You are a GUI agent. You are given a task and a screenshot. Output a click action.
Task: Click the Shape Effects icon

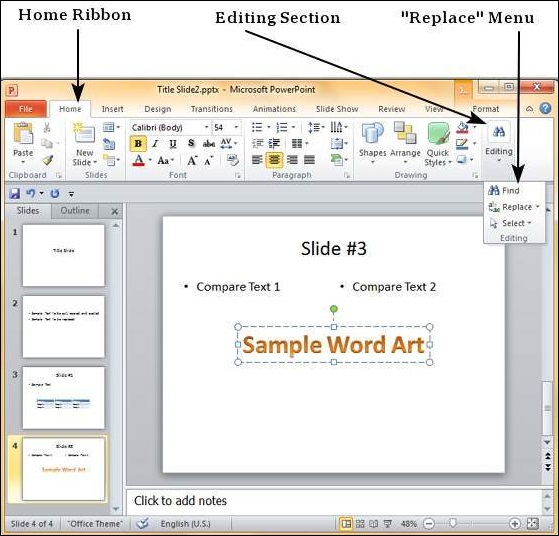[x=462, y=159]
